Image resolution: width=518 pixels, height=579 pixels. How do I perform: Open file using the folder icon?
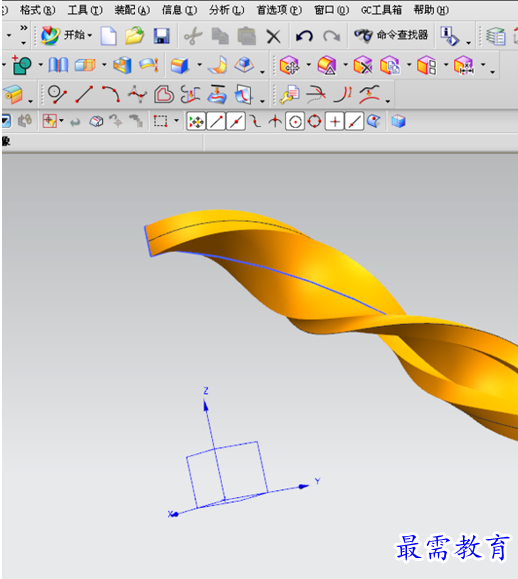click(134, 36)
